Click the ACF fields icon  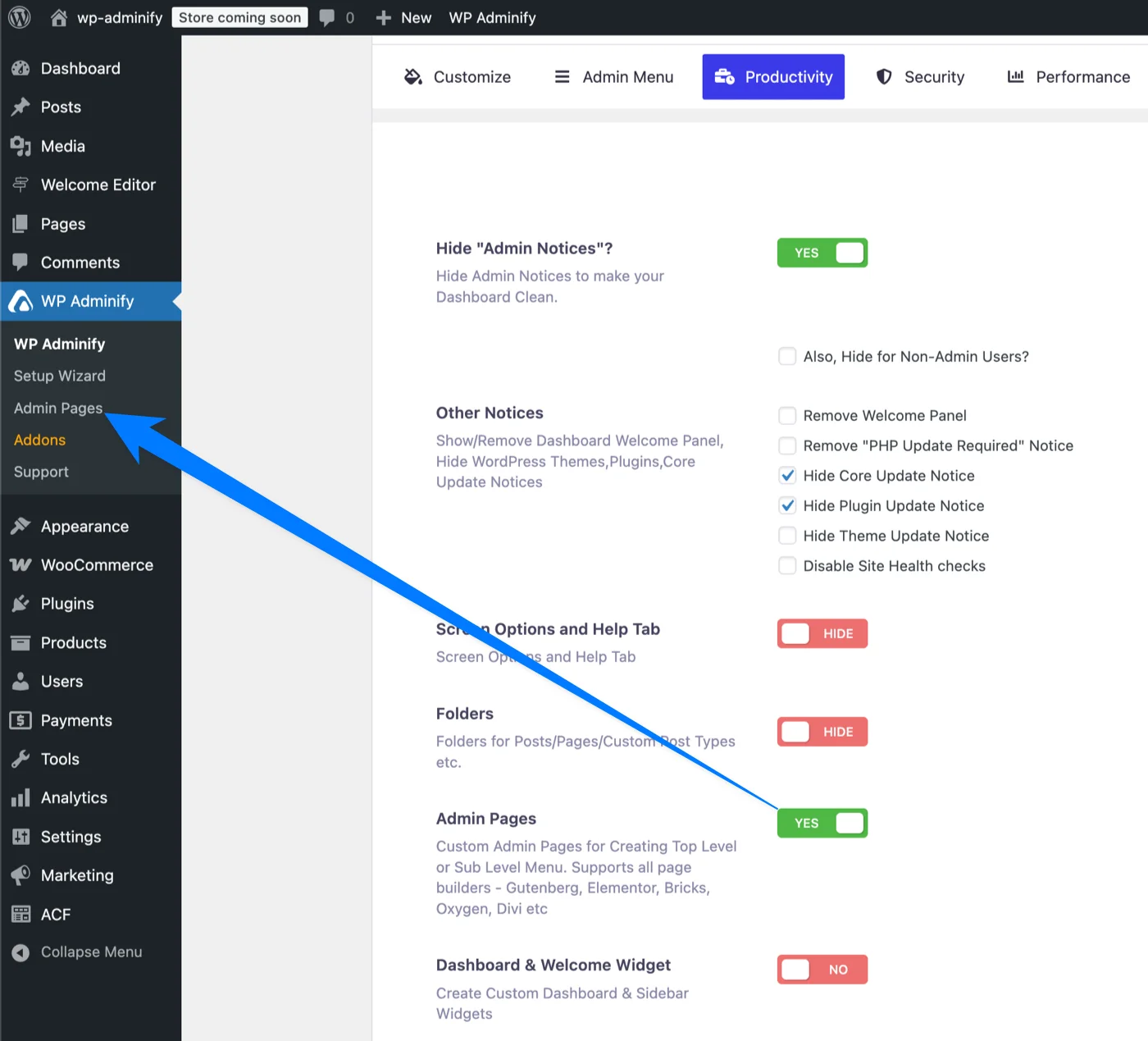20,915
